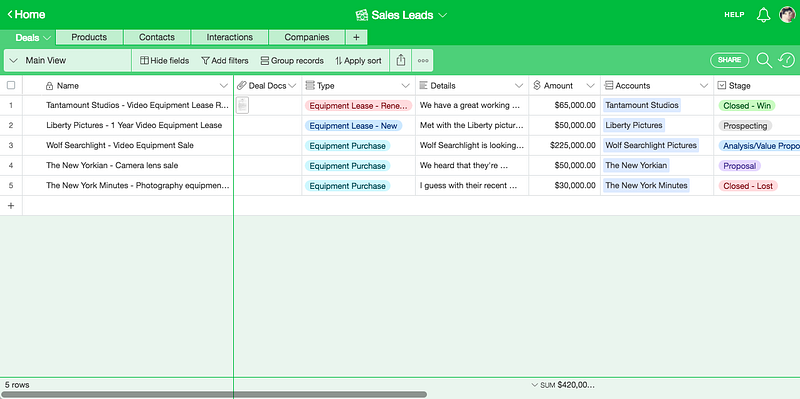Image resolution: width=800 pixels, height=399 pixels.
Task: Click Add filters
Action: pyautogui.click(x=224, y=61)
